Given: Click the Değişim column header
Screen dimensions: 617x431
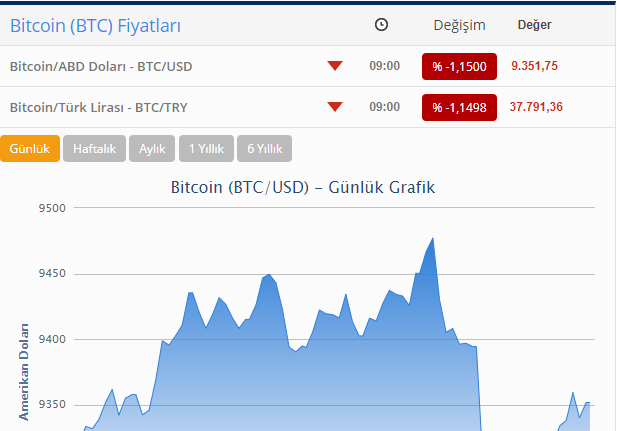Looking at the screenshot, I should click(459, 25).
